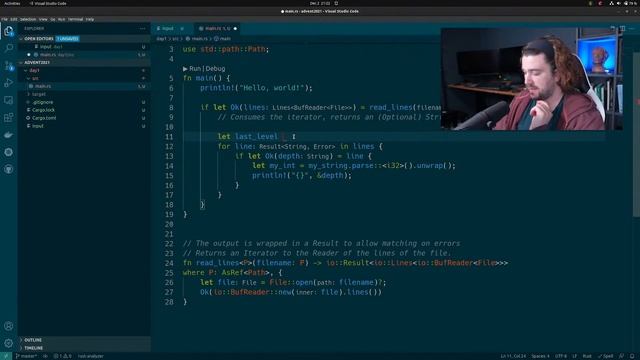Open the Explorer view in activity bar
640x360 pixels.
pyautogui.click(x=9, y=31)
